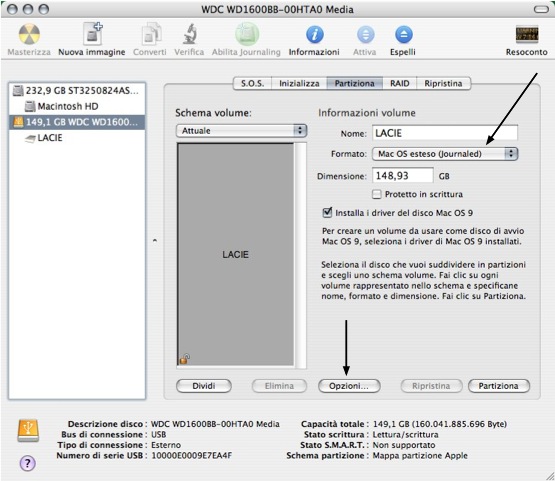Click the USB drive icon in the info area
Screen dimensions: 555x481
28,430
